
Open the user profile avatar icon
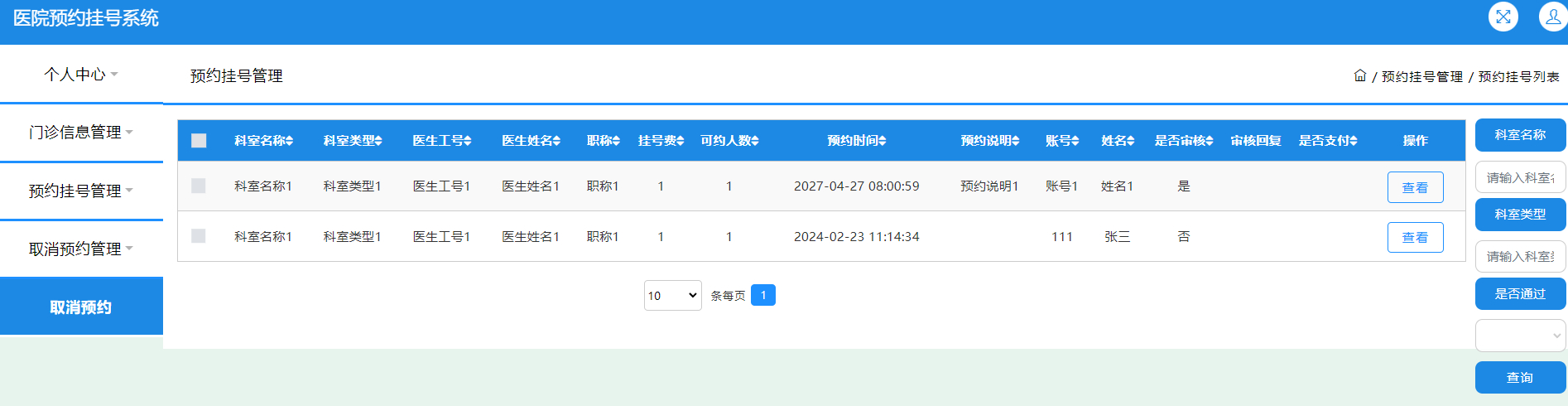pos(1553,17)
